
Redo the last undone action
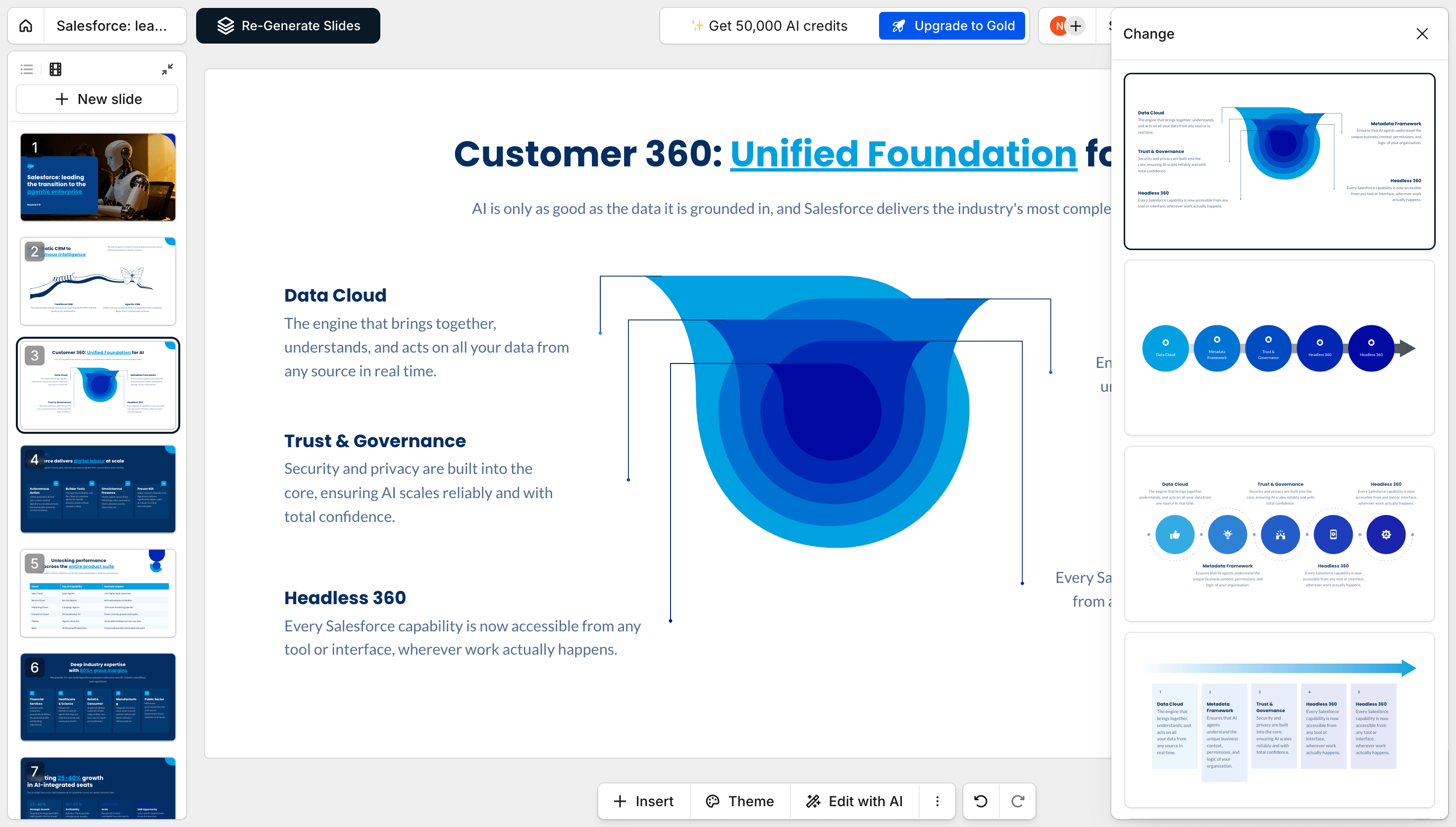(x=1018, y=801)
